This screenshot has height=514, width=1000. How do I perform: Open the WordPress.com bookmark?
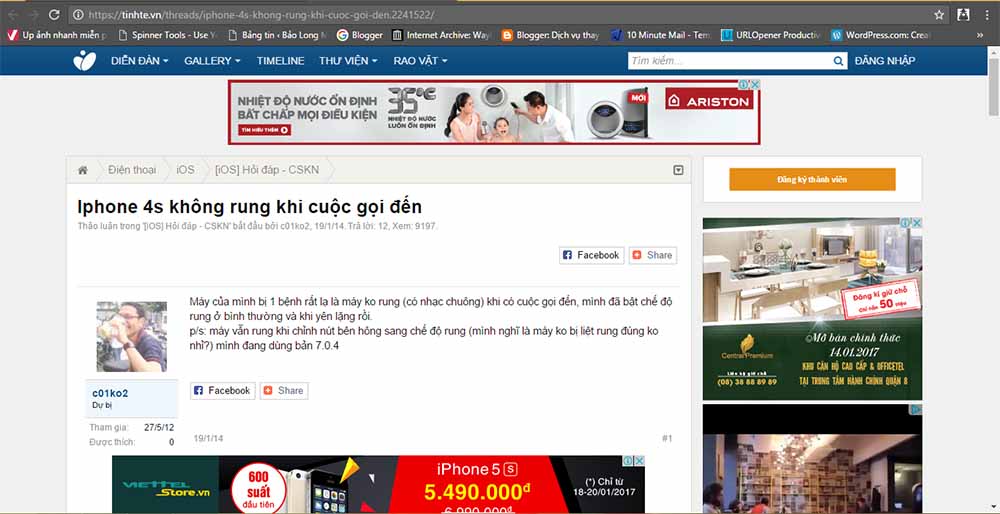[x=881, y=35]
